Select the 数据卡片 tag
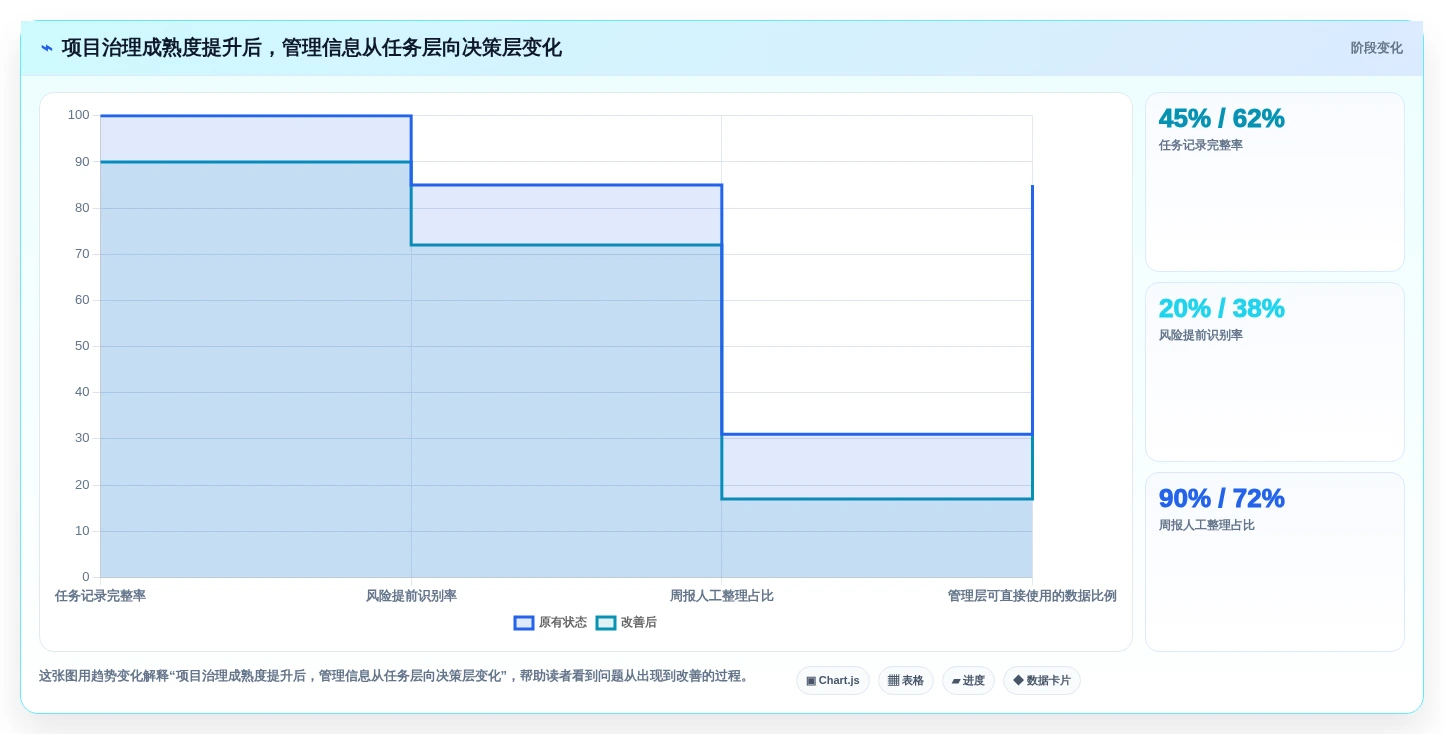 (x=1042, y=681)
